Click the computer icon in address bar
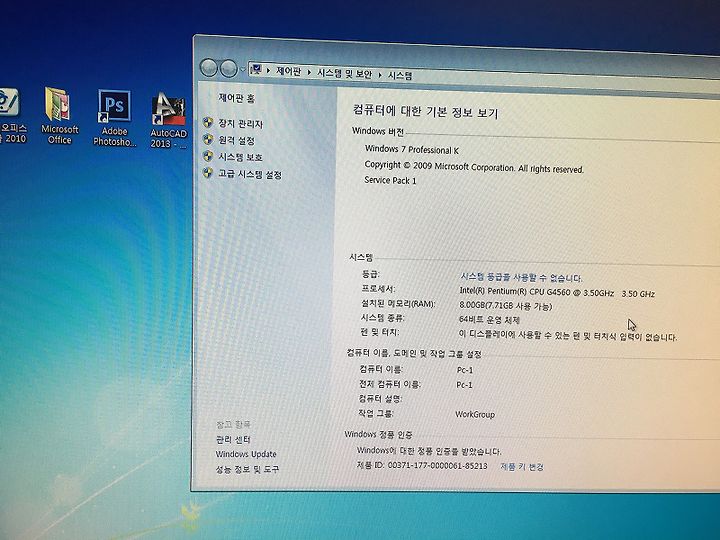Image resolution: width=720 pixels, height=540 pixels. 256,70
